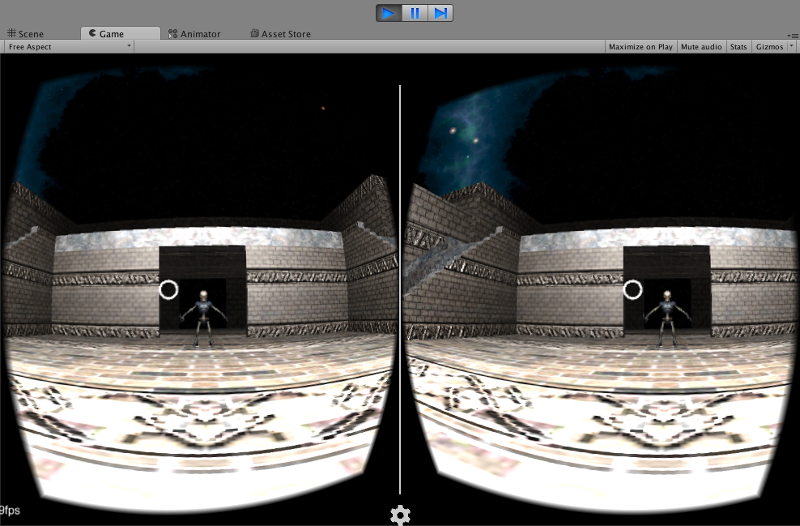Open the Cardboard settings gear icon
Viewport: 800px width, 526px height.
click(x=400, y=515)
